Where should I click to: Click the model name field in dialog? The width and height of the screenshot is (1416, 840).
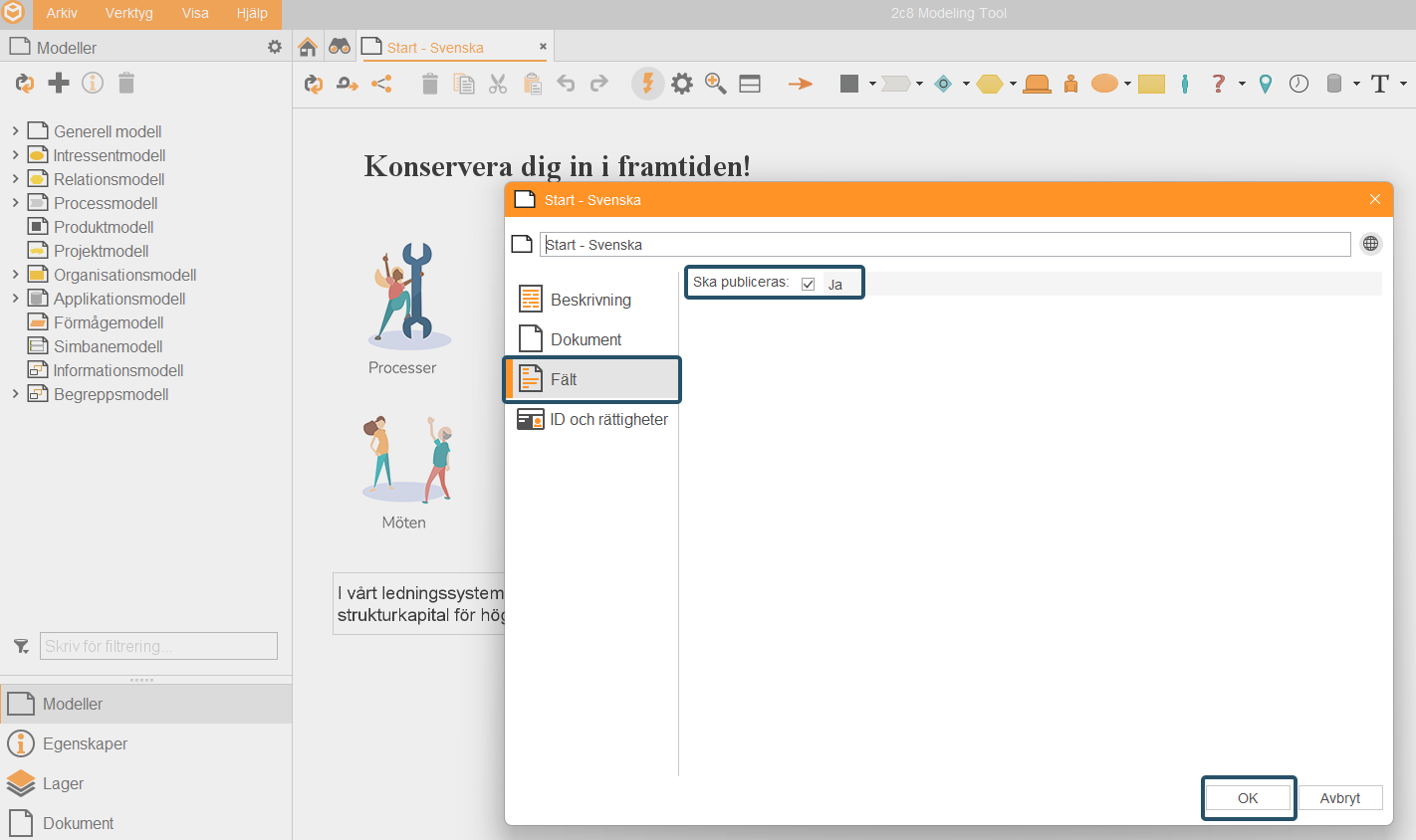945,244
